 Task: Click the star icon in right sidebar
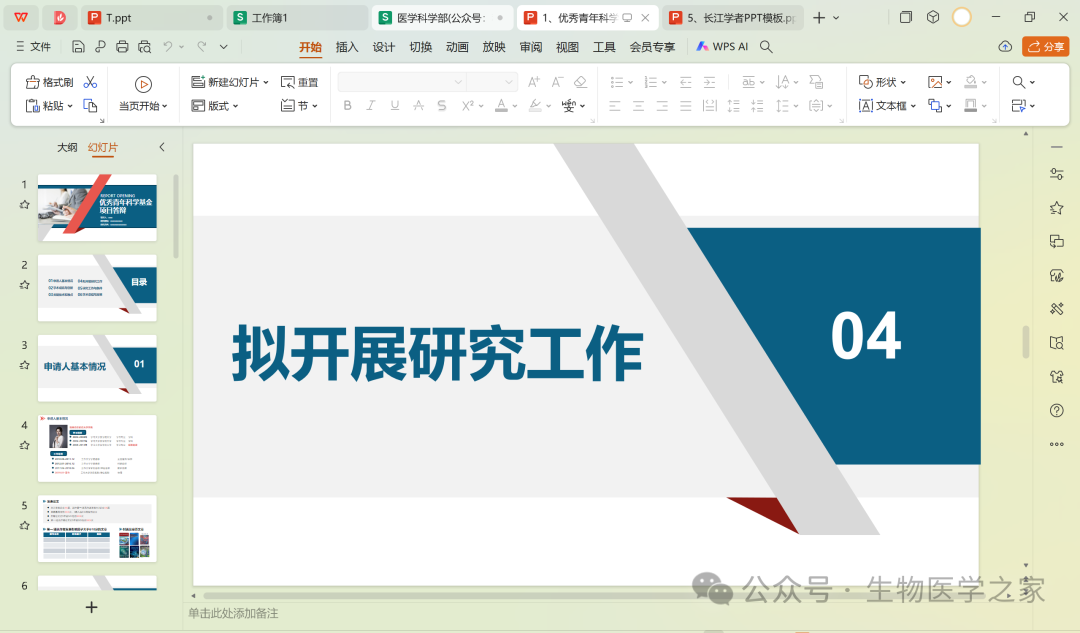pos(1056,207)
